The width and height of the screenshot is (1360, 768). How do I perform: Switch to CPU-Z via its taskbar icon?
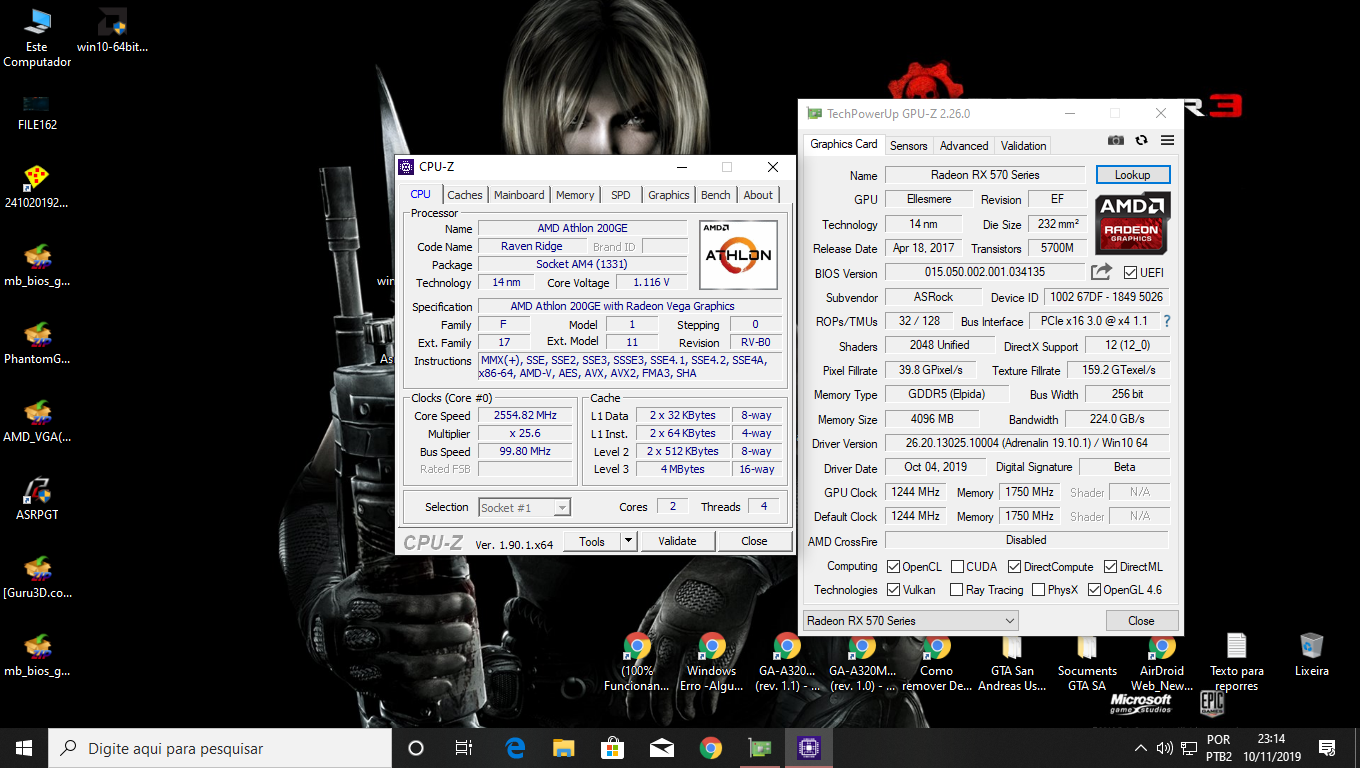click(808, 747)
